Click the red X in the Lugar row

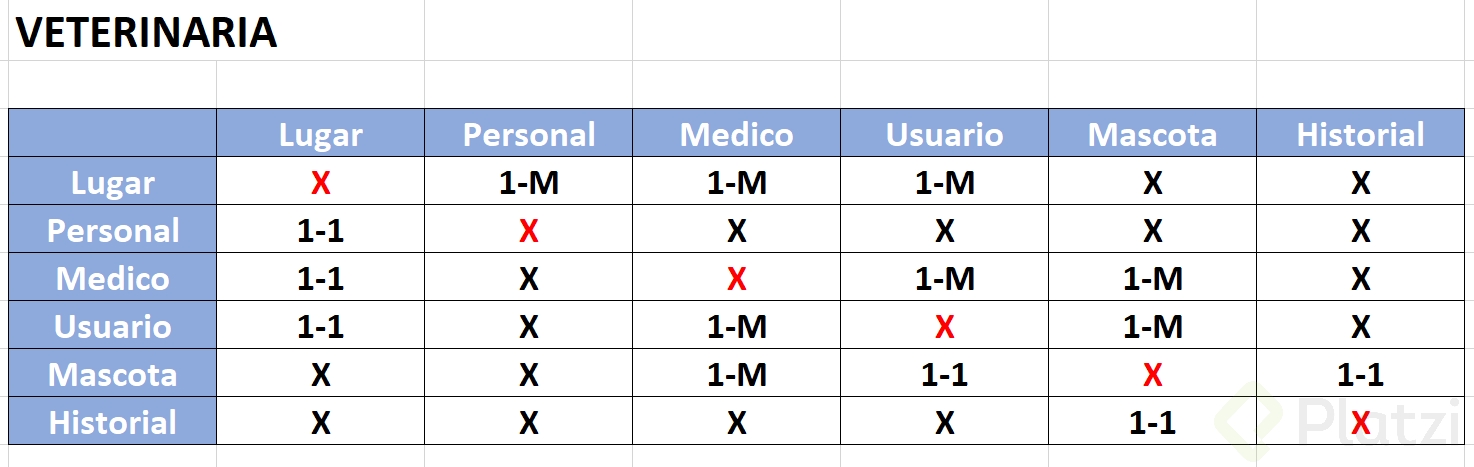(x=320, y=183)
